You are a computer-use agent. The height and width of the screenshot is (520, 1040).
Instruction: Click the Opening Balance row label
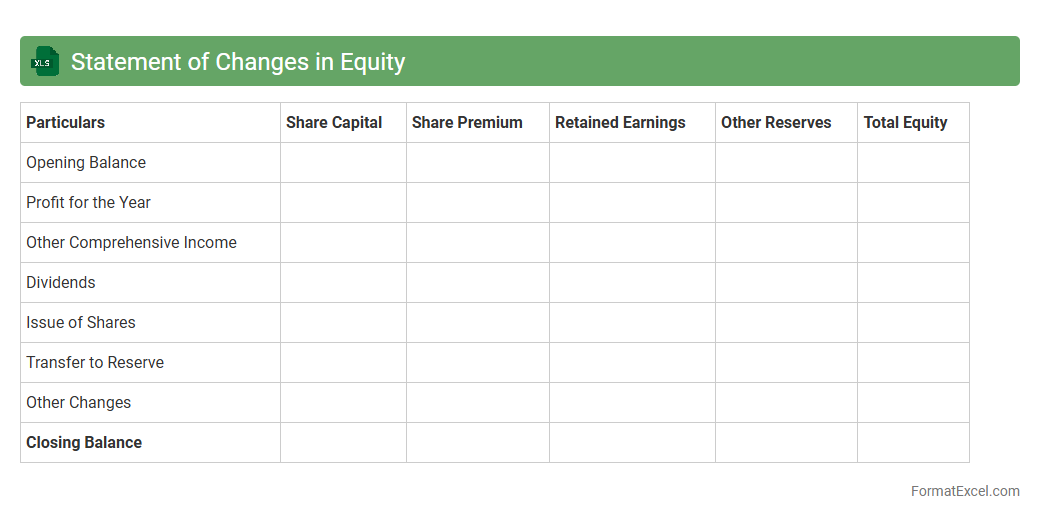[x=86, y=162]
